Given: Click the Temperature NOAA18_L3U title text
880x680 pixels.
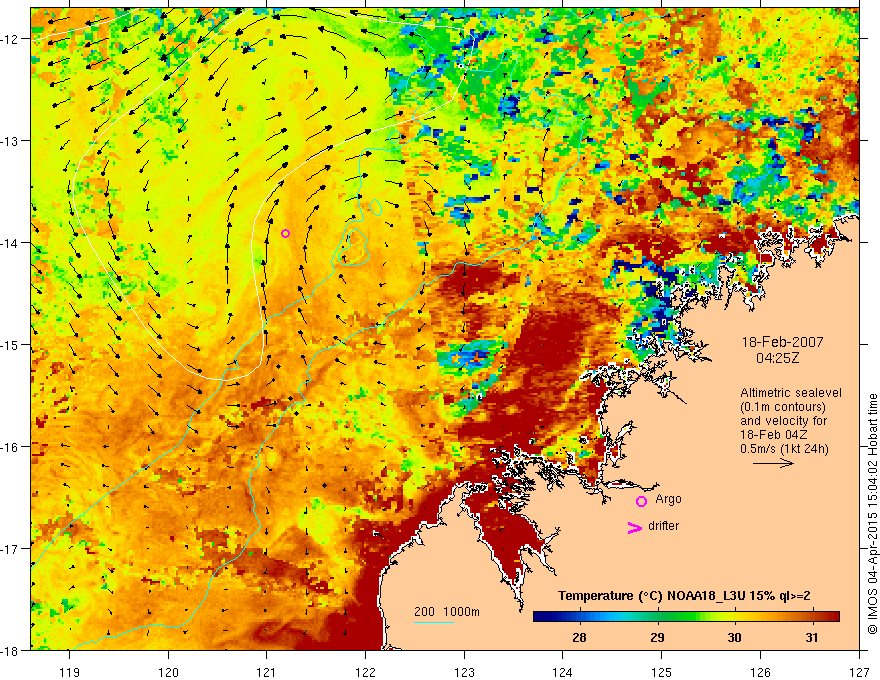Looking at the screenshot, I should click(x=684, y=596).
